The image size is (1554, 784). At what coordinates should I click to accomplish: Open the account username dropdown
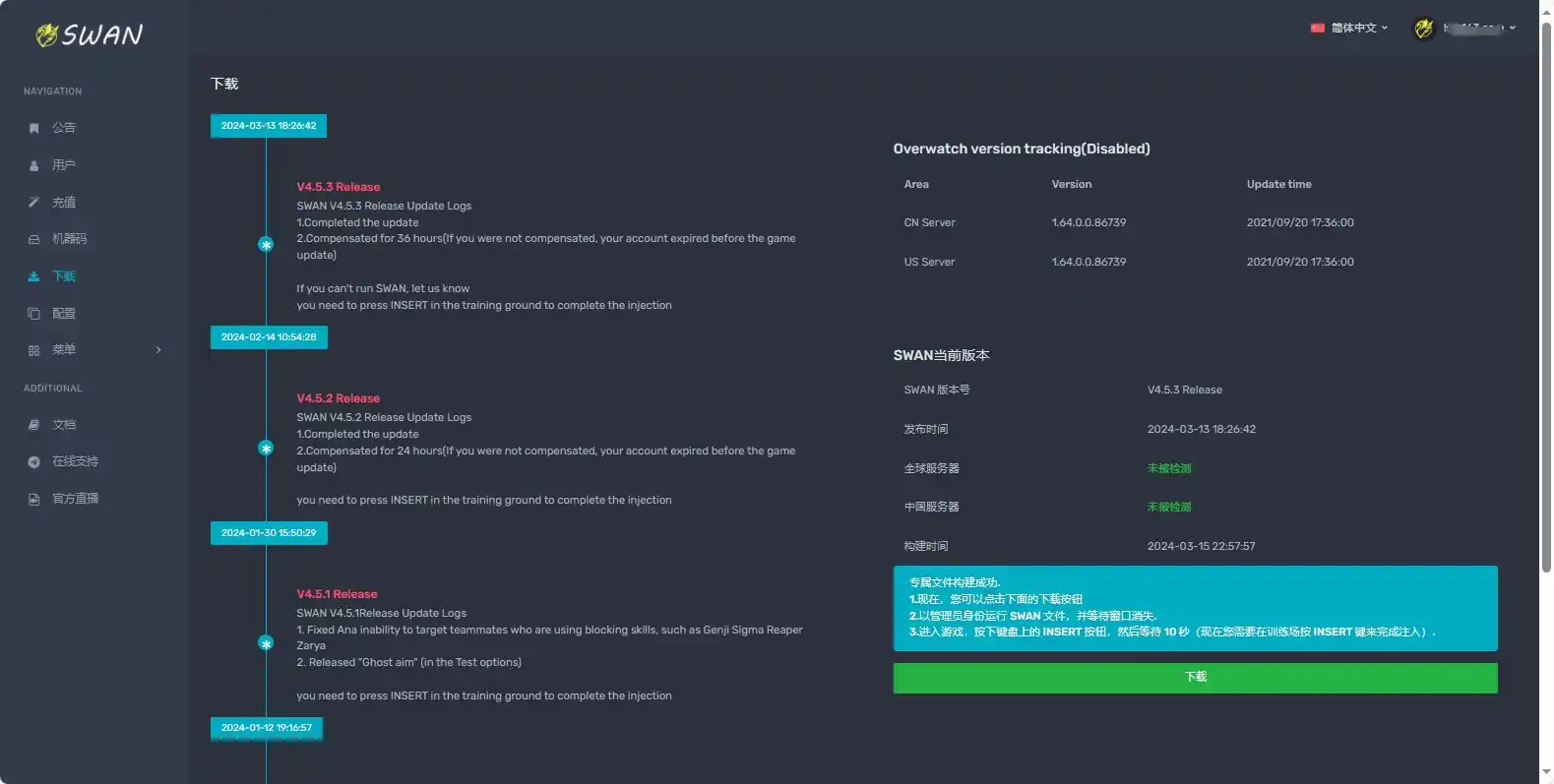[1478, 29]
